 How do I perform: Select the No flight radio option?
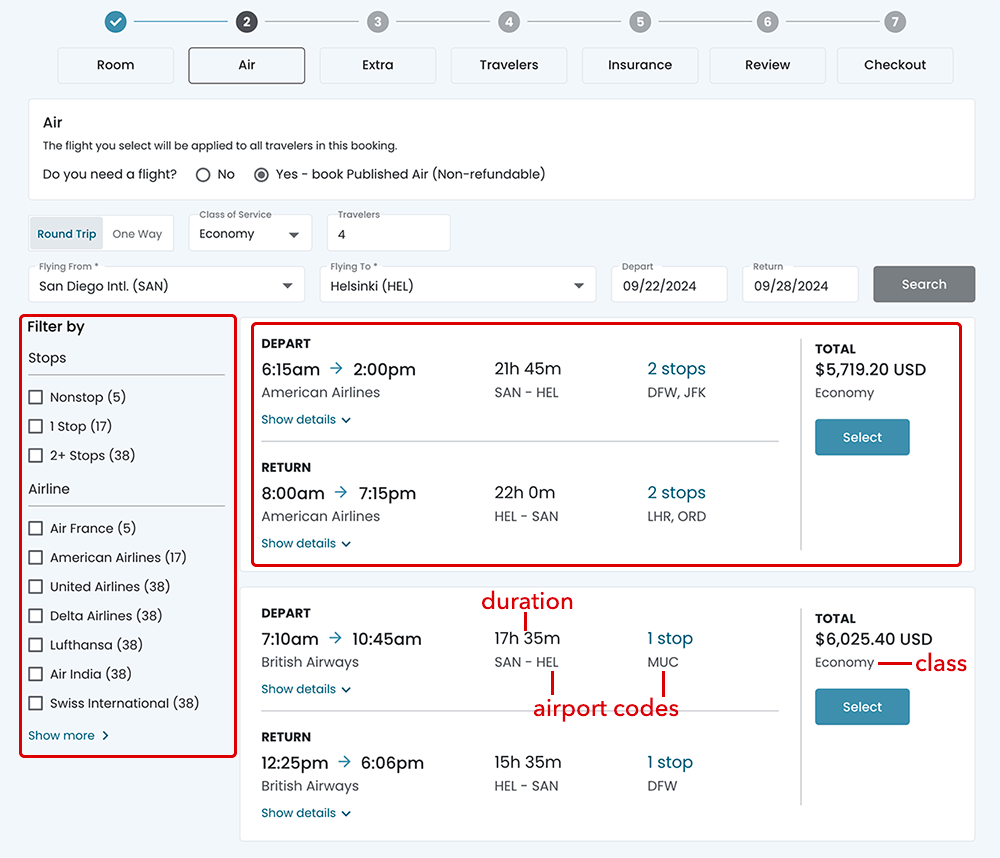click(x=203, y=175)
